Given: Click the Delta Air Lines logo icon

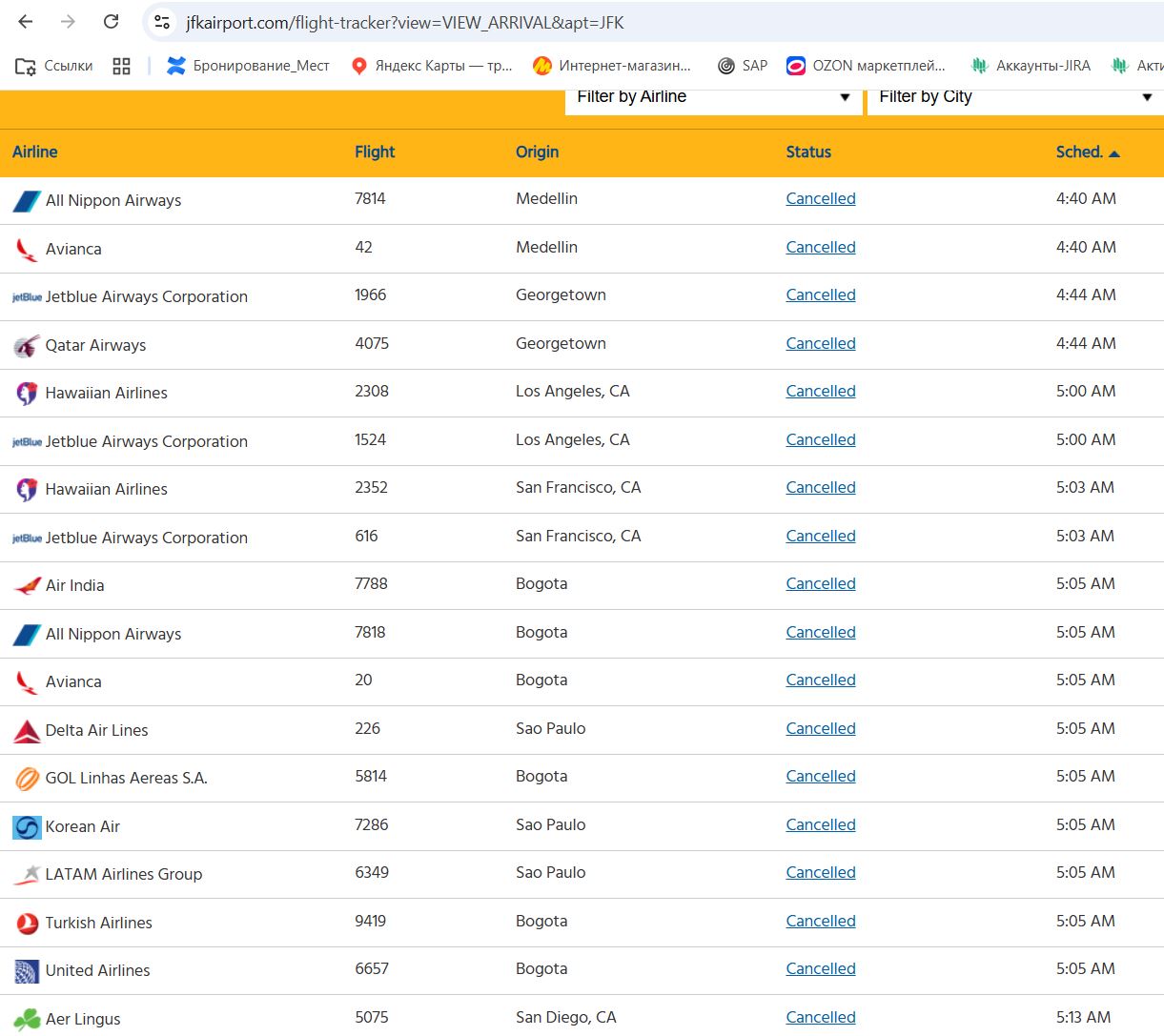Looking at the screenshot, I should [27, 731].
